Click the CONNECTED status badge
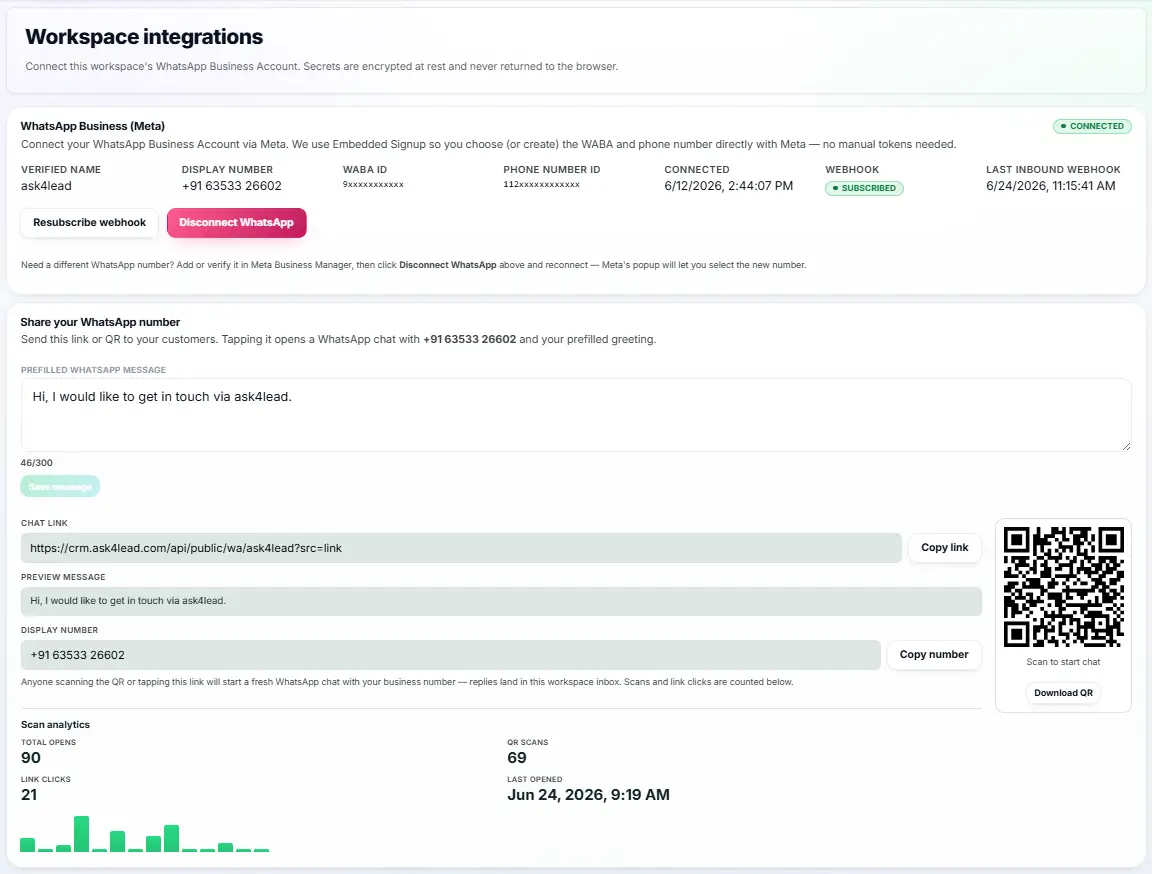 tap(1092, 126)
